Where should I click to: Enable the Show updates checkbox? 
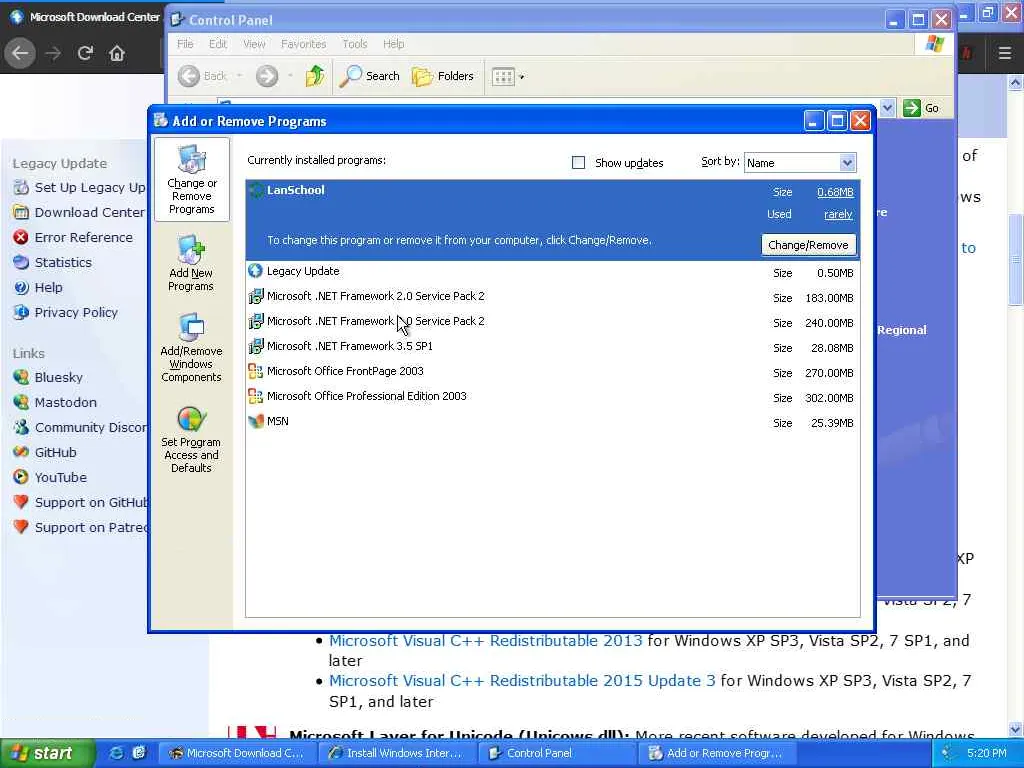579,163
